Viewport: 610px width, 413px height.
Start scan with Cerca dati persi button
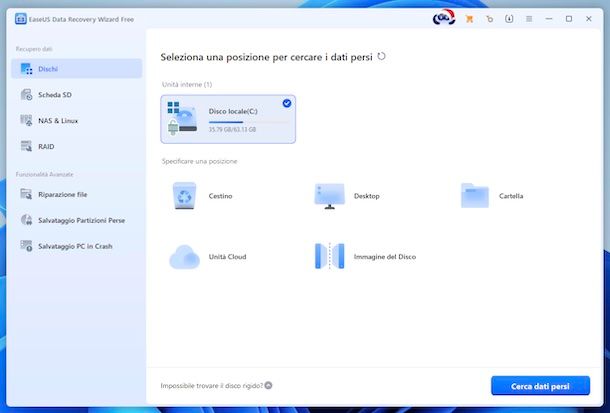tap(540, 386)
